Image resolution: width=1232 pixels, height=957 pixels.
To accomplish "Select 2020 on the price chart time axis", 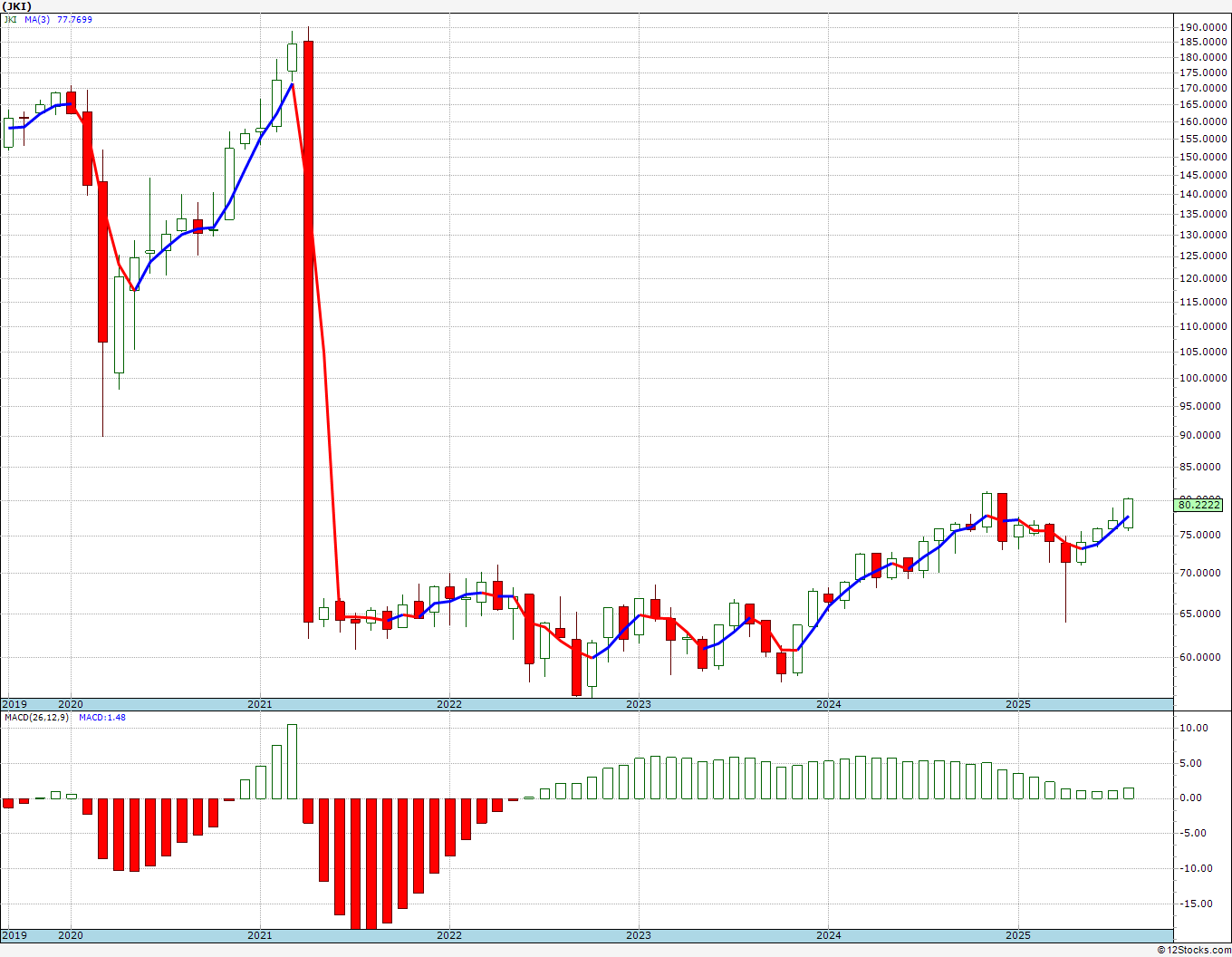I will [x=71, y=704].
